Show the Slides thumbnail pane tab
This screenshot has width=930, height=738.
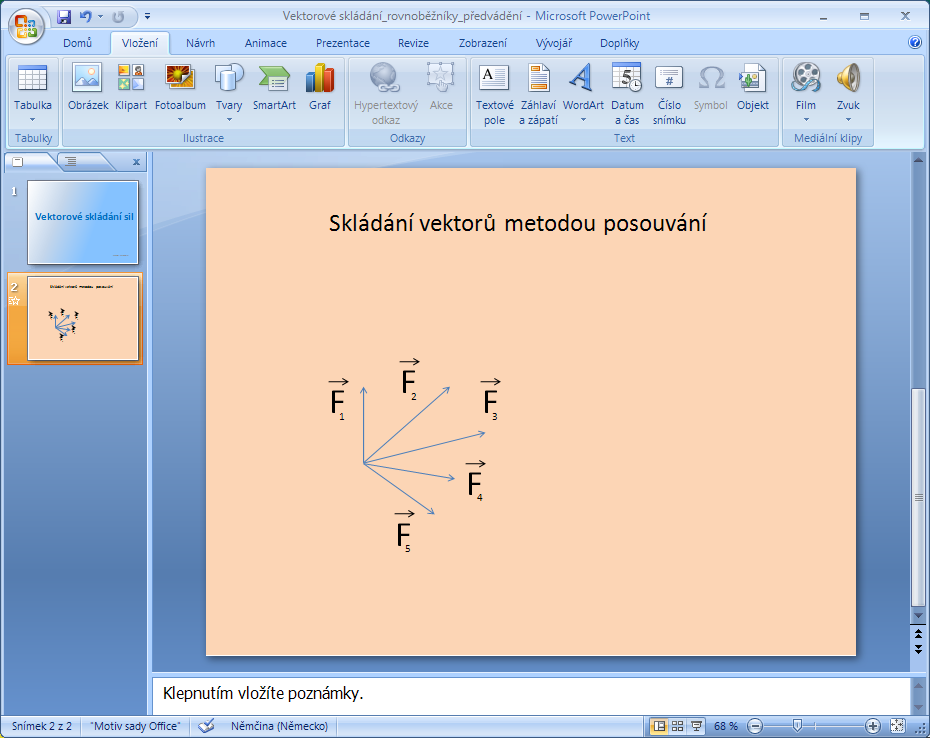tap(18, 161)
